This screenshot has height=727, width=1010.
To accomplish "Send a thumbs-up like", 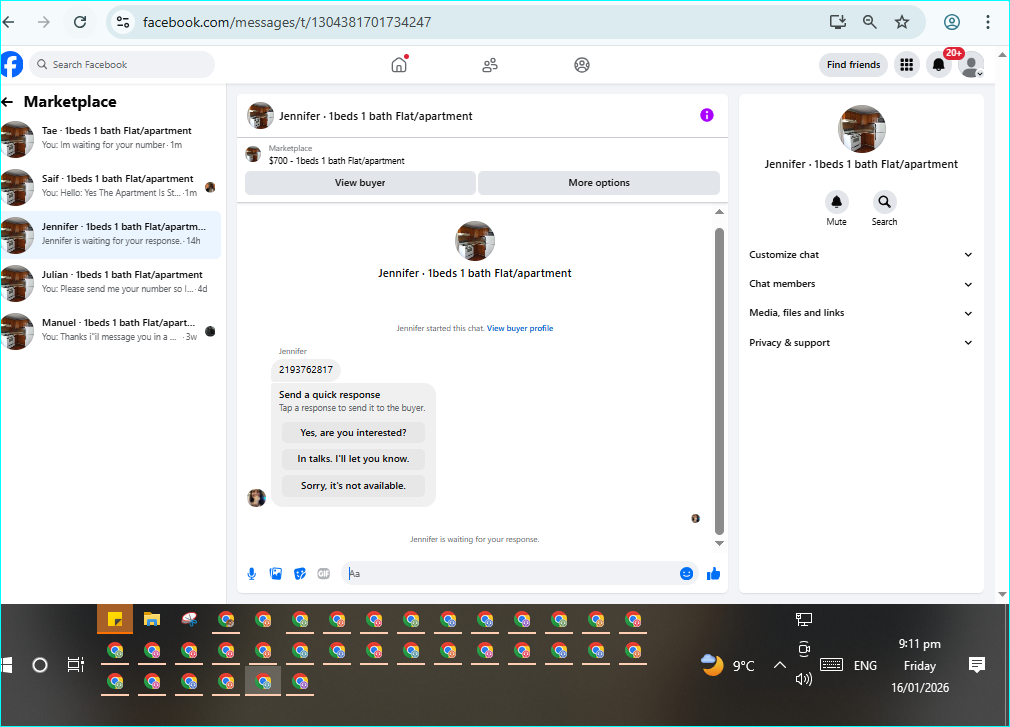I will 713,574.
